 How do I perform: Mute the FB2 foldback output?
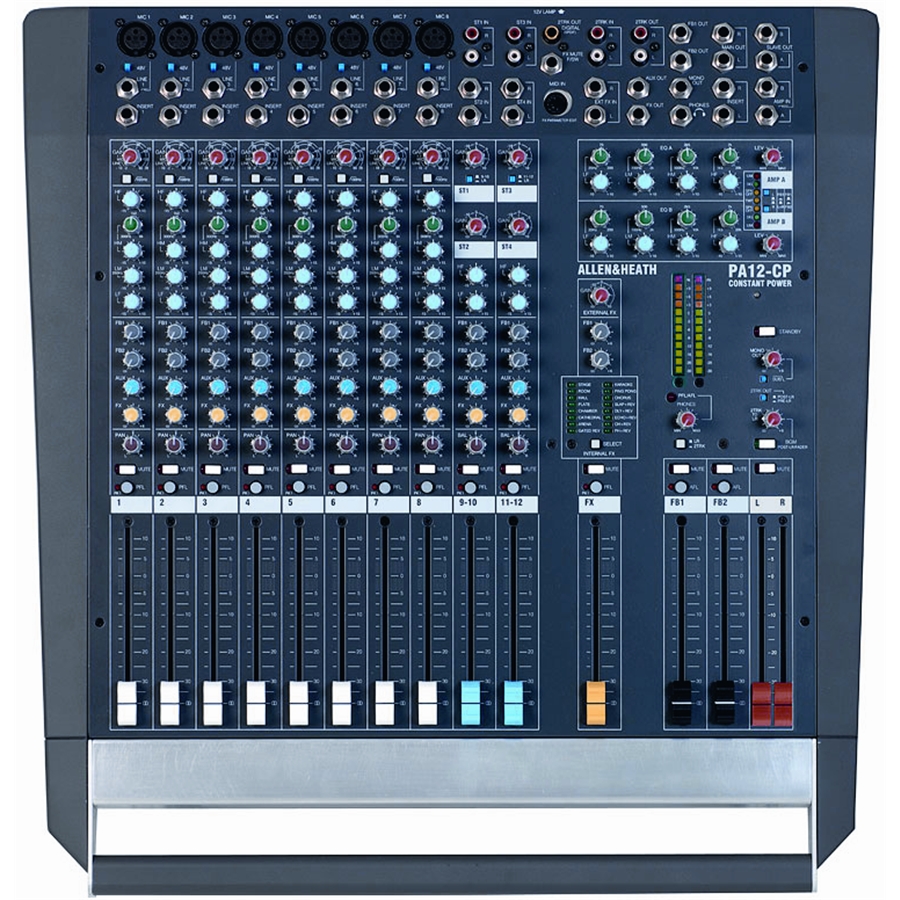tap(724, 469)
